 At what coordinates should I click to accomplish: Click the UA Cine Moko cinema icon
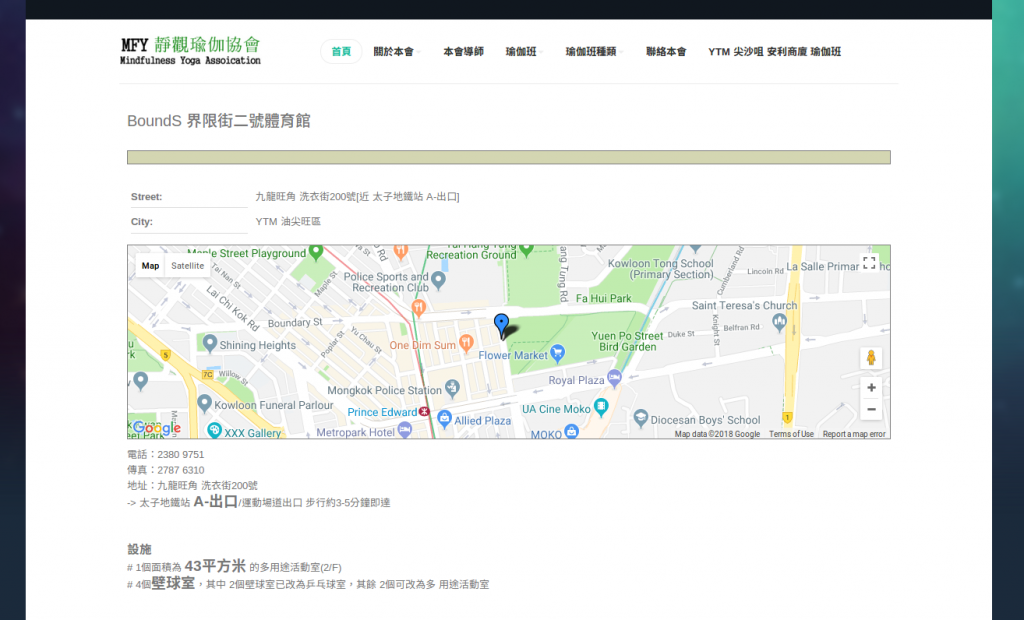(601, 407)
